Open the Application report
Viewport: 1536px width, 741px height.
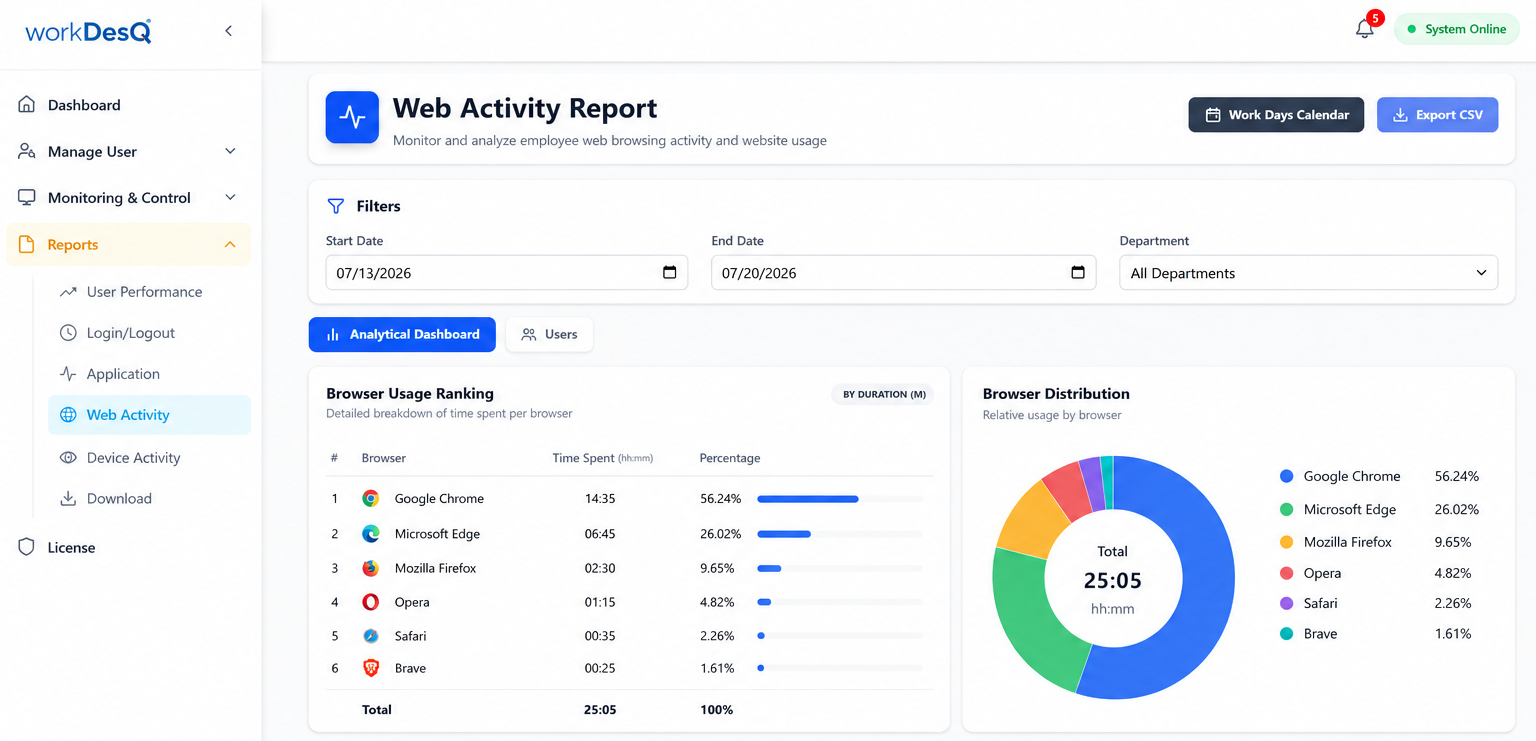tap(123, 374)
